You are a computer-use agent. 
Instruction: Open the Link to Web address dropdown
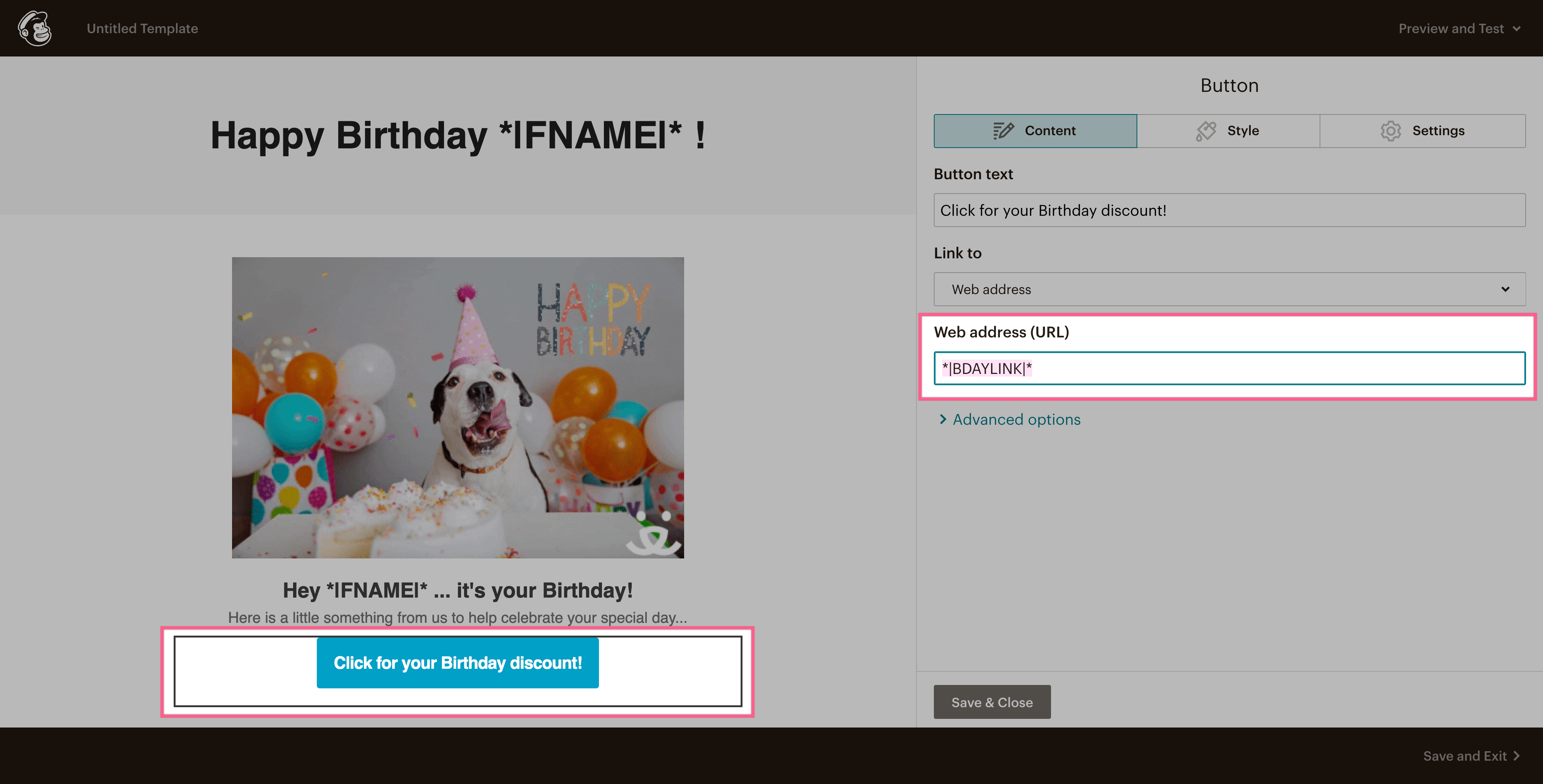pyautogui.click(x=1229, y=289)
